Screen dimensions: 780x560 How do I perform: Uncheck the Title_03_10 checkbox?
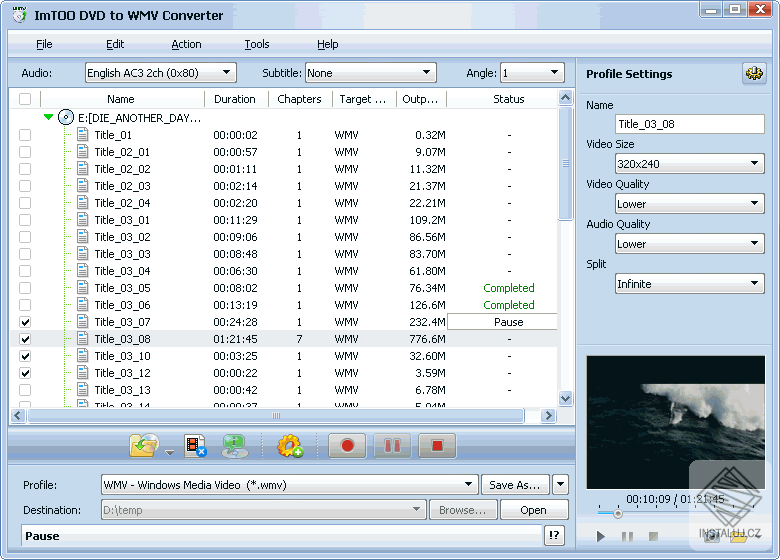(25, 356)
